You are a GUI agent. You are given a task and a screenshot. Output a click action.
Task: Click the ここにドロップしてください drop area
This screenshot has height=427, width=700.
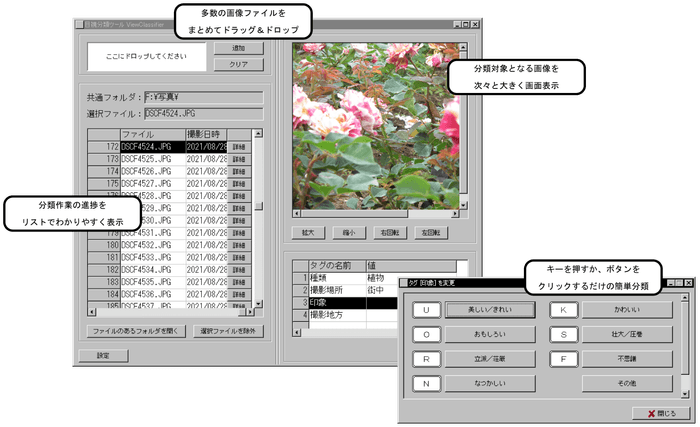click(x=146, y=56)
